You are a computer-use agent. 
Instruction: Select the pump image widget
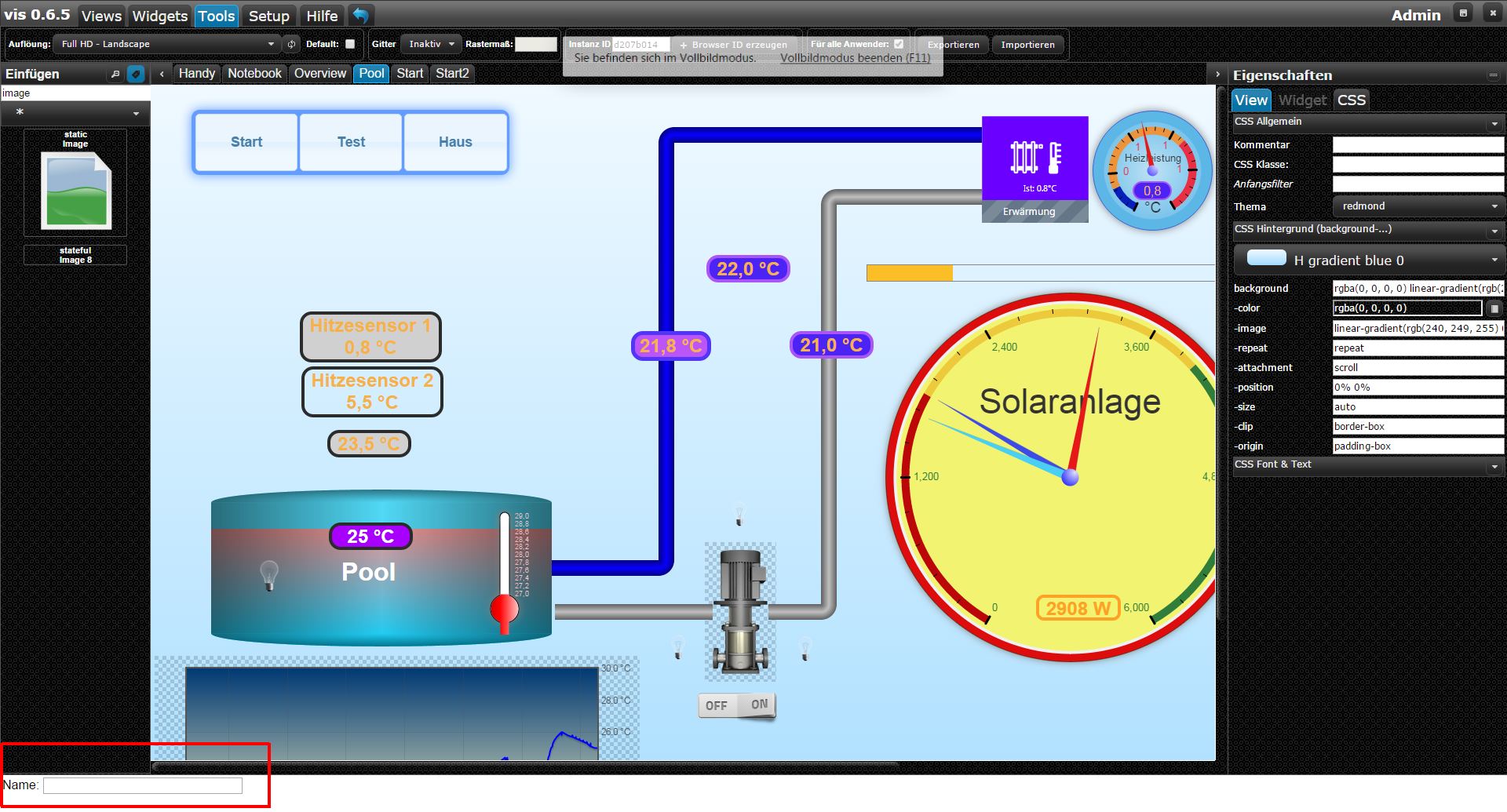(x=740, y=610)
